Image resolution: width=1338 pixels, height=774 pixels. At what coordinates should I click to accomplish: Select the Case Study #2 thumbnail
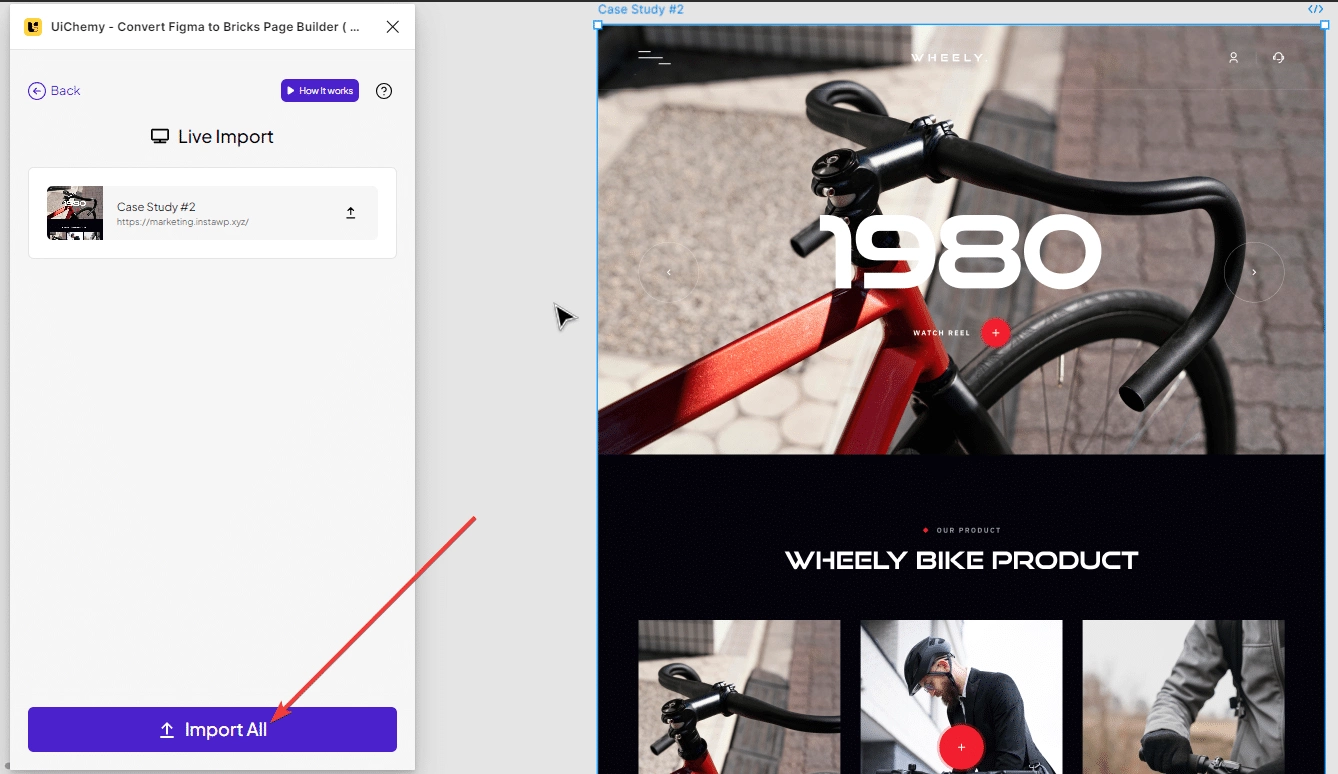[x=75, y=213]
